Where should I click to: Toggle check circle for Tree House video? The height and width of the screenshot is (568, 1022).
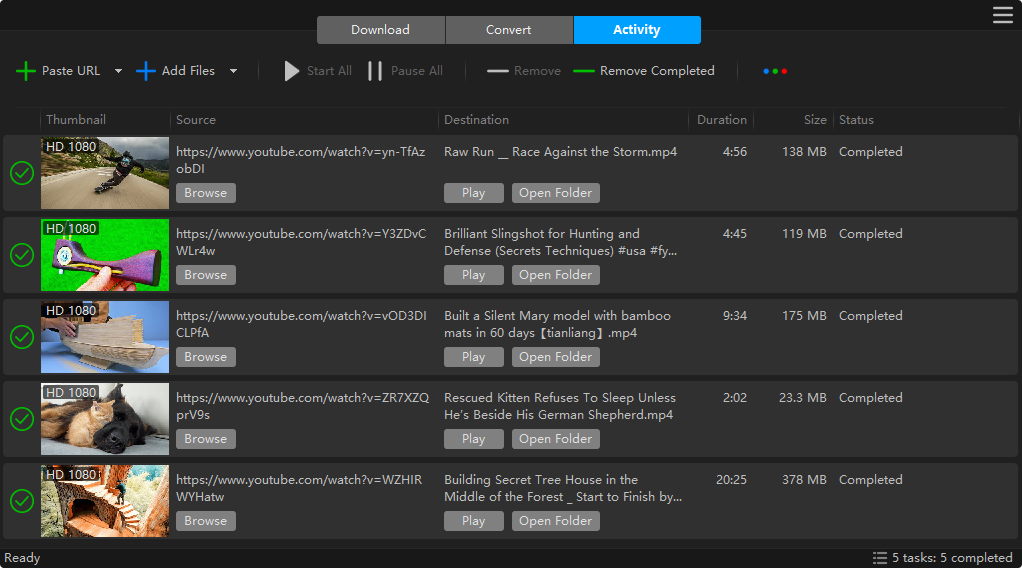(x=22, y=501)
